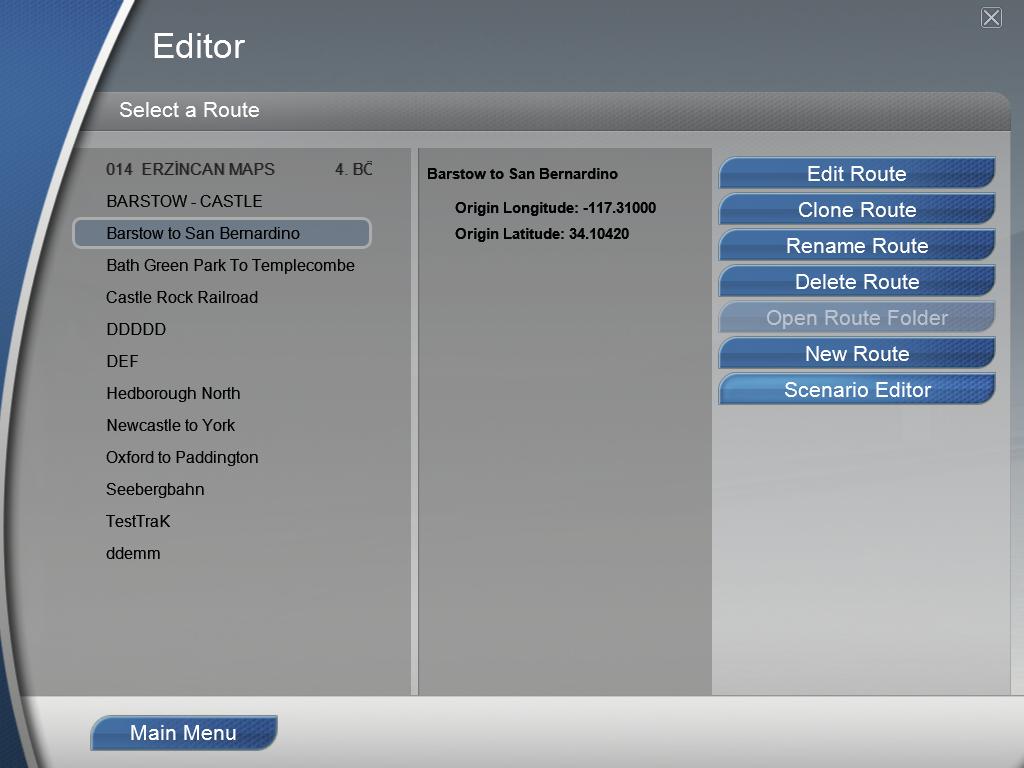
Task: Select Barstow to San Bernardino in the route list
Action: 222,233
